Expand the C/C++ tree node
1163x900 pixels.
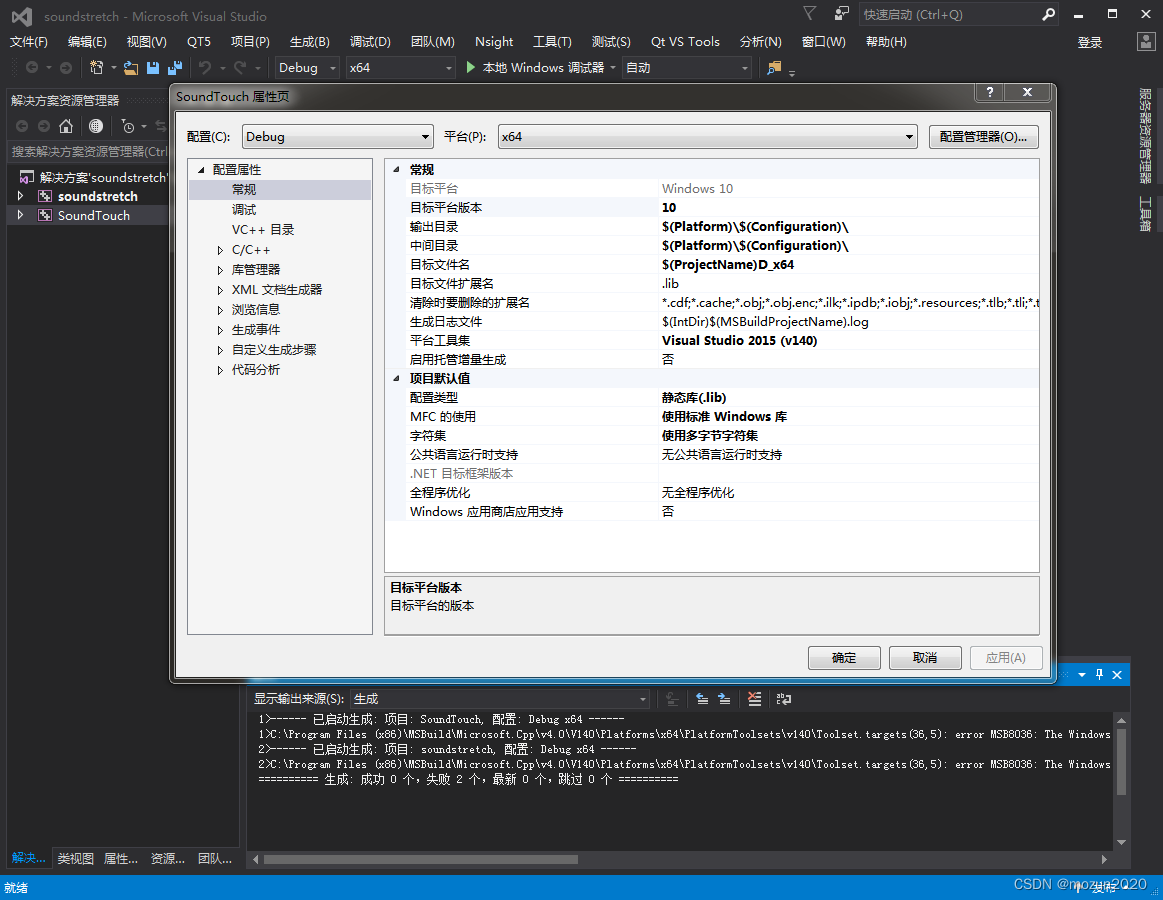pos(221,250)
